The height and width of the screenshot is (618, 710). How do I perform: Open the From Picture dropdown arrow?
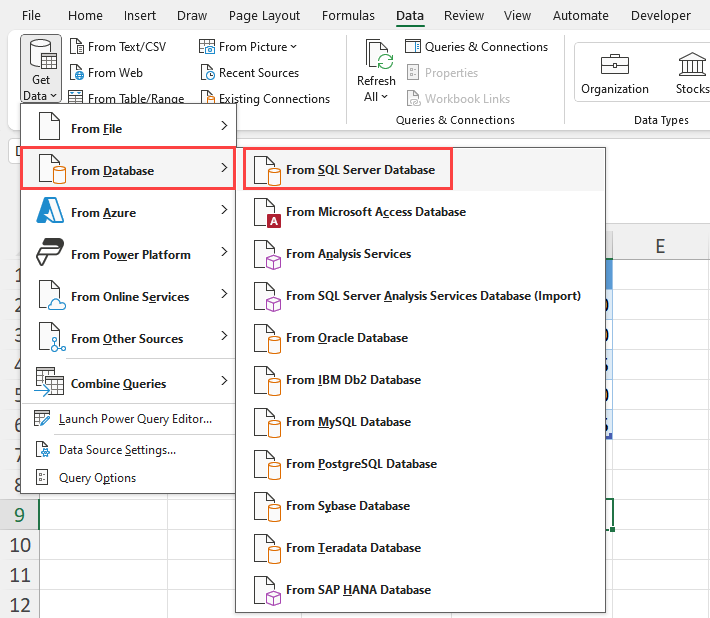[x=293, y=47]
